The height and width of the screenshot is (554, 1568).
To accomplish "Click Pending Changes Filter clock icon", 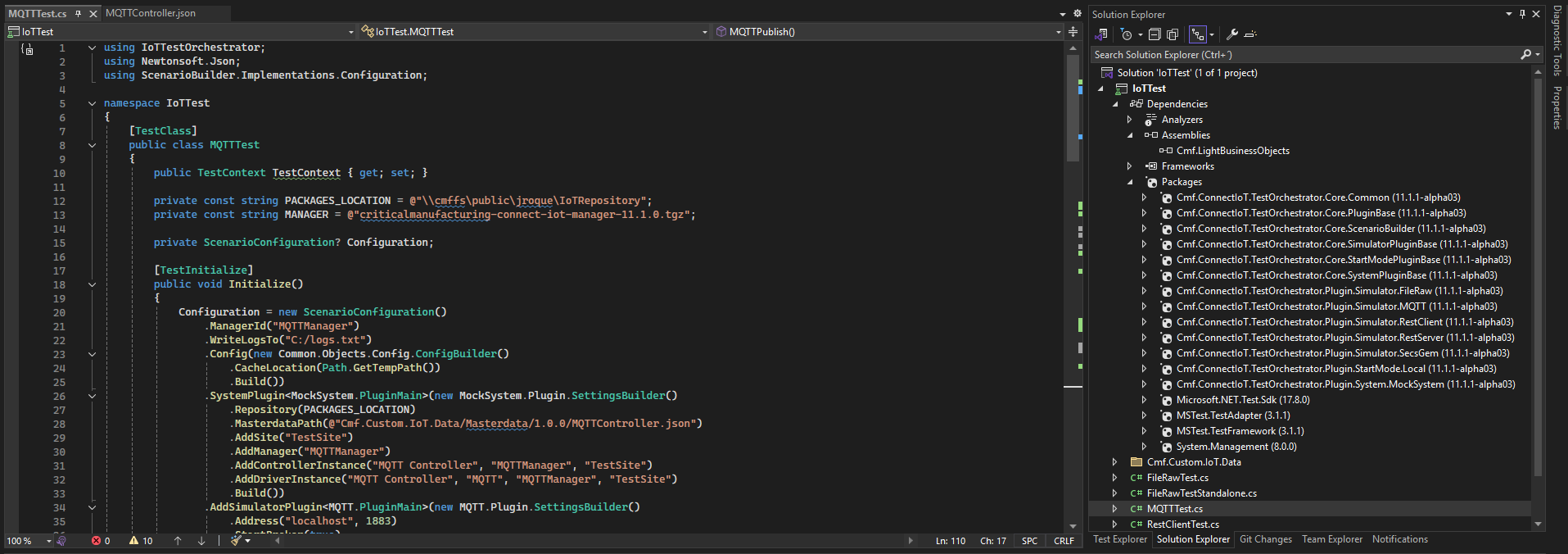I will (1126, 34).
